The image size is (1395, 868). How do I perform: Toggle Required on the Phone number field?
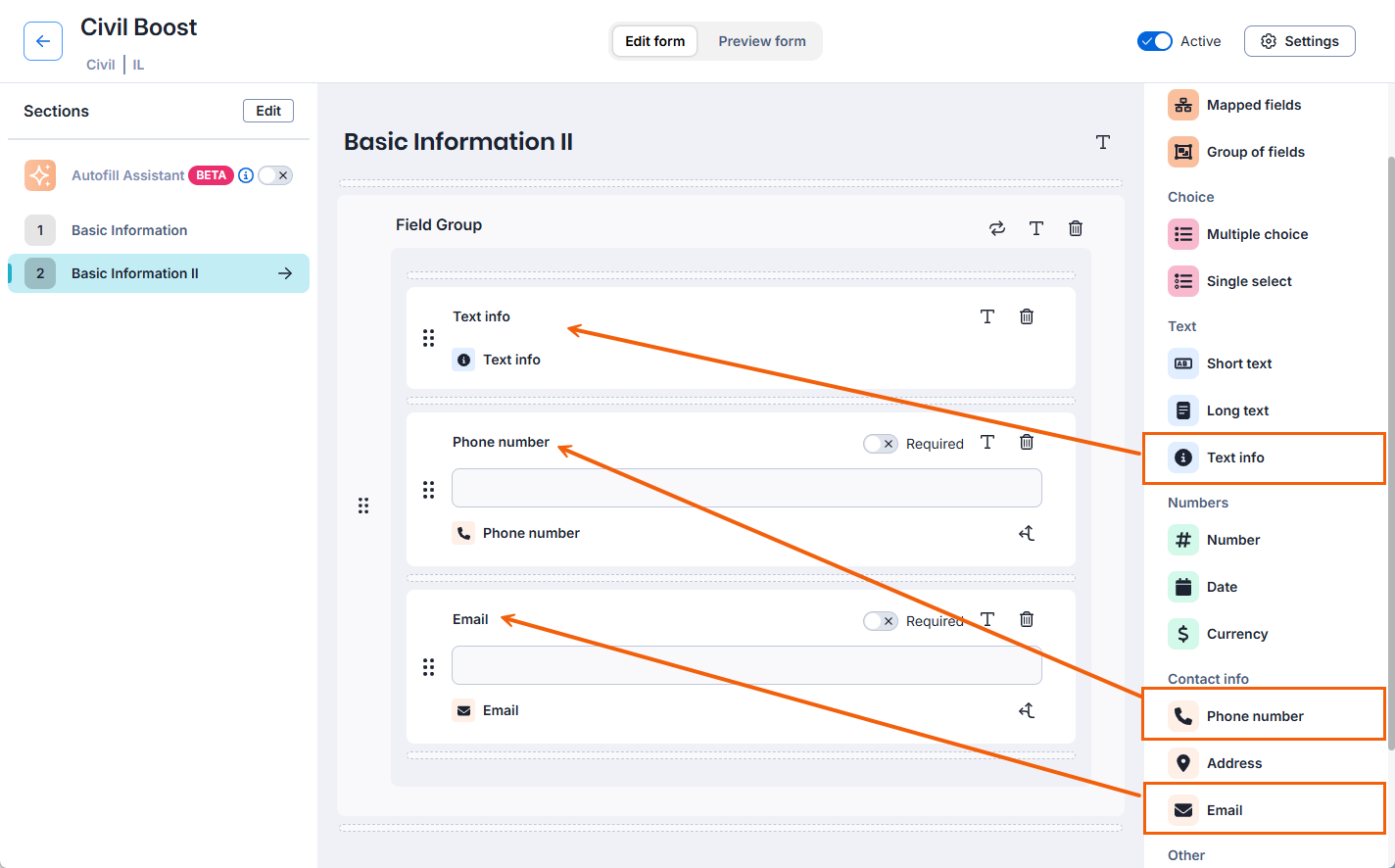tap(881, 444)
